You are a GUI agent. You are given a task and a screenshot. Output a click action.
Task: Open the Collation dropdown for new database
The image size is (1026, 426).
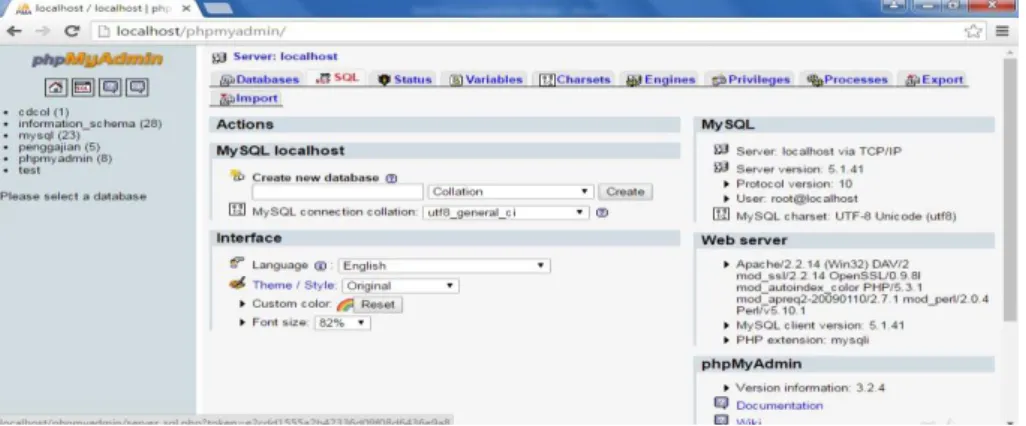510,192
